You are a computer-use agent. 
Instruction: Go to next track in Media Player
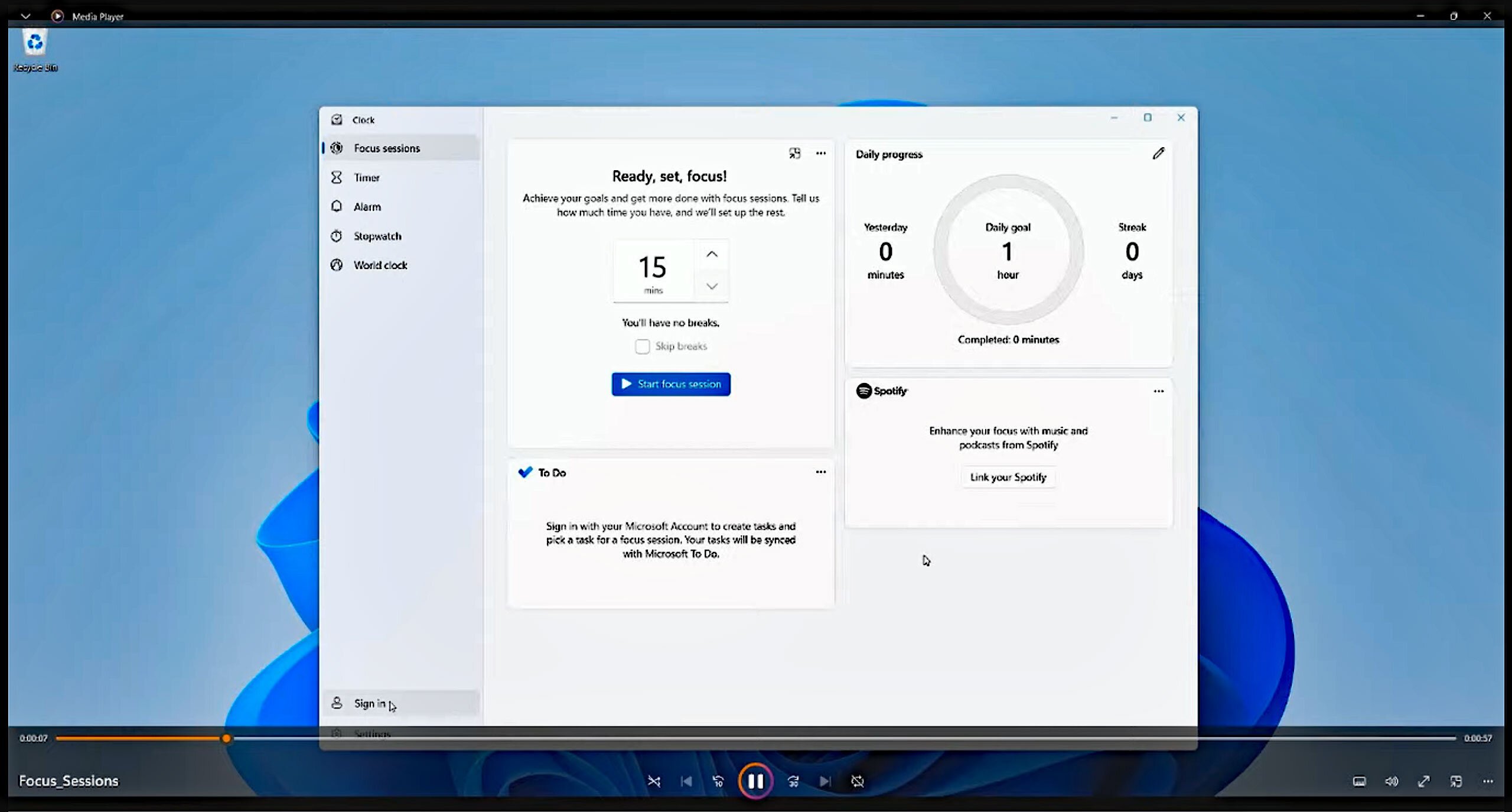click(x=825, y=781)
